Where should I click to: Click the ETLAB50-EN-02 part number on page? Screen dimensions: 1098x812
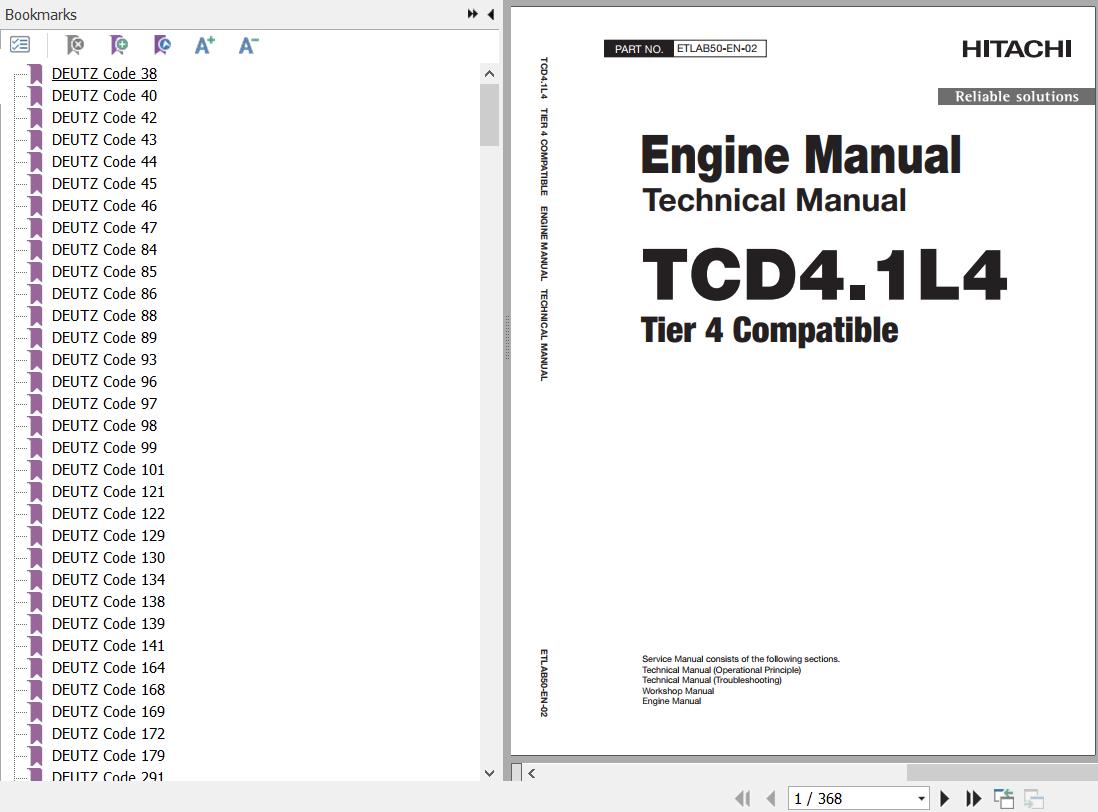point(717,48)
